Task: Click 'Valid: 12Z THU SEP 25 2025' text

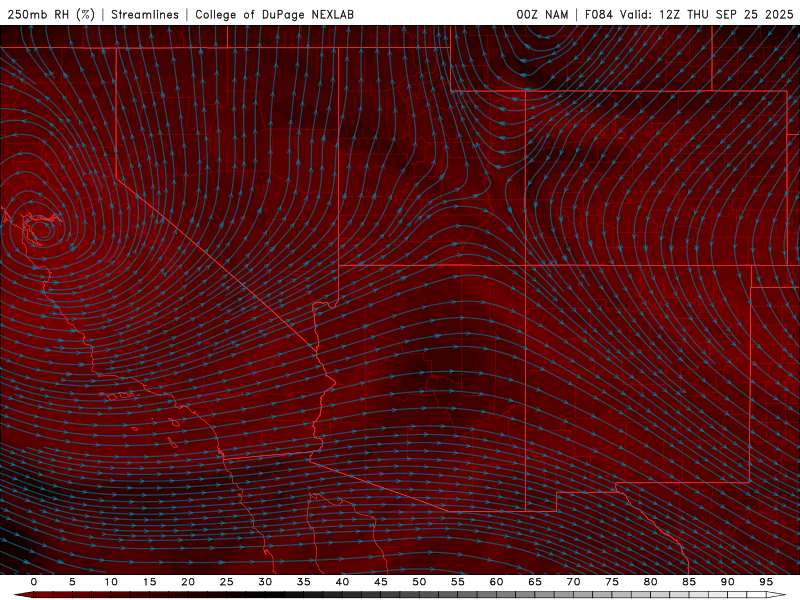Action: tap(707, 14)
